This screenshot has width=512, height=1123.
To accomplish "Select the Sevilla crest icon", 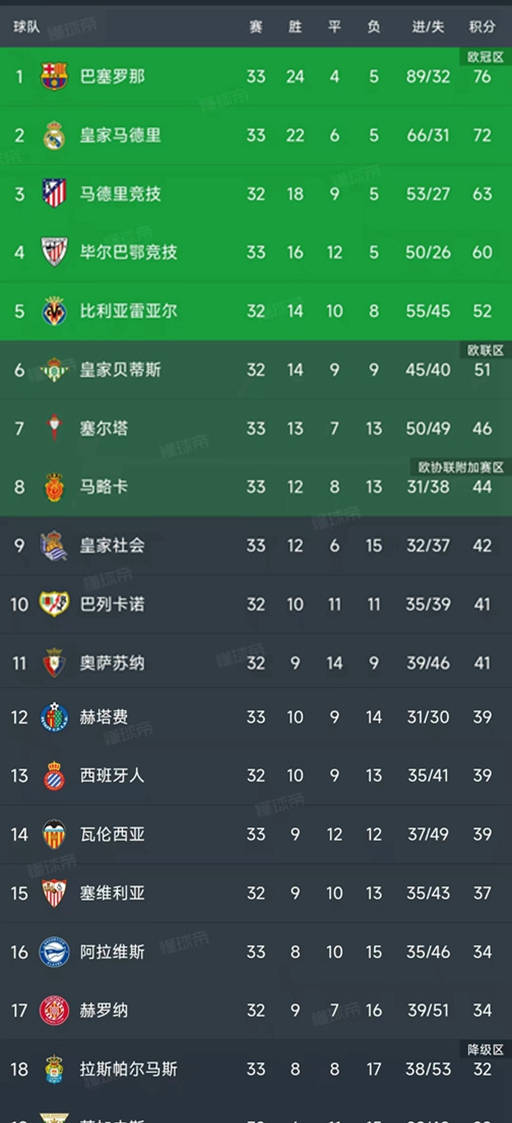I will click(x=54, y=892).
